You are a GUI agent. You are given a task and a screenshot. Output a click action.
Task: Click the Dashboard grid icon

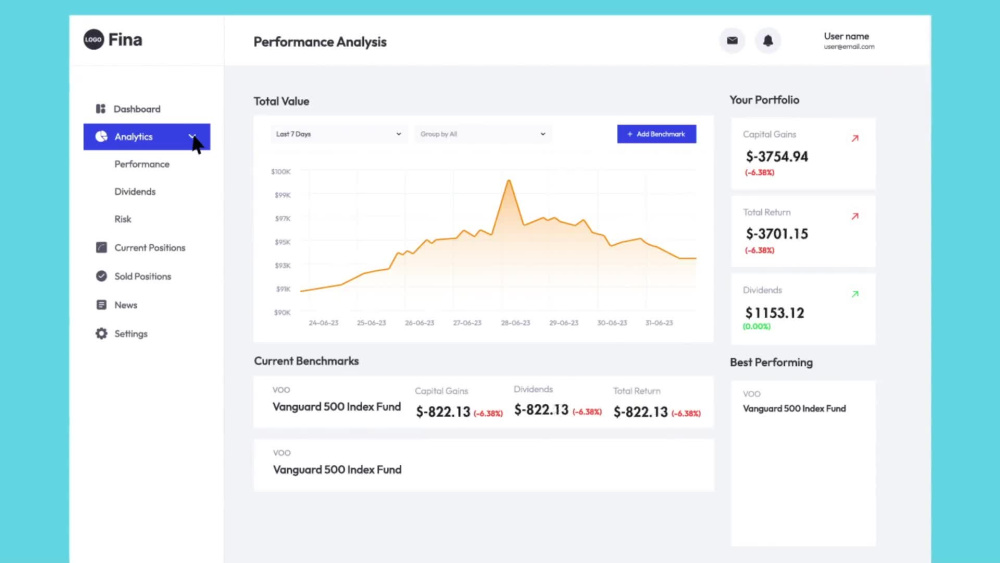pyautogui.click(x=101, y=109)
